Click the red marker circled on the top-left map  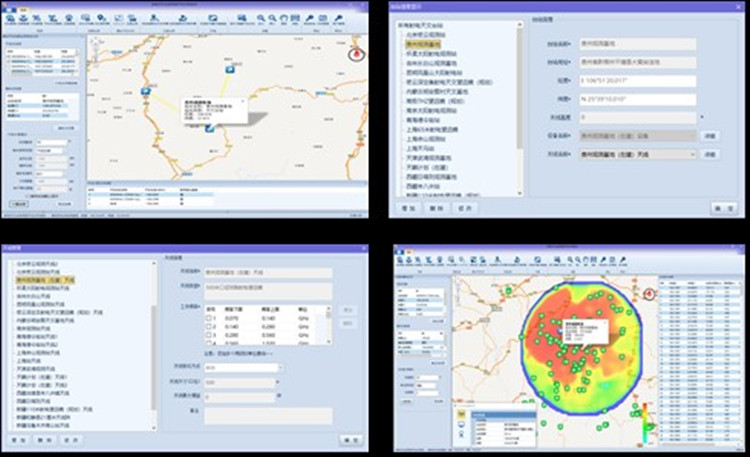355,53
